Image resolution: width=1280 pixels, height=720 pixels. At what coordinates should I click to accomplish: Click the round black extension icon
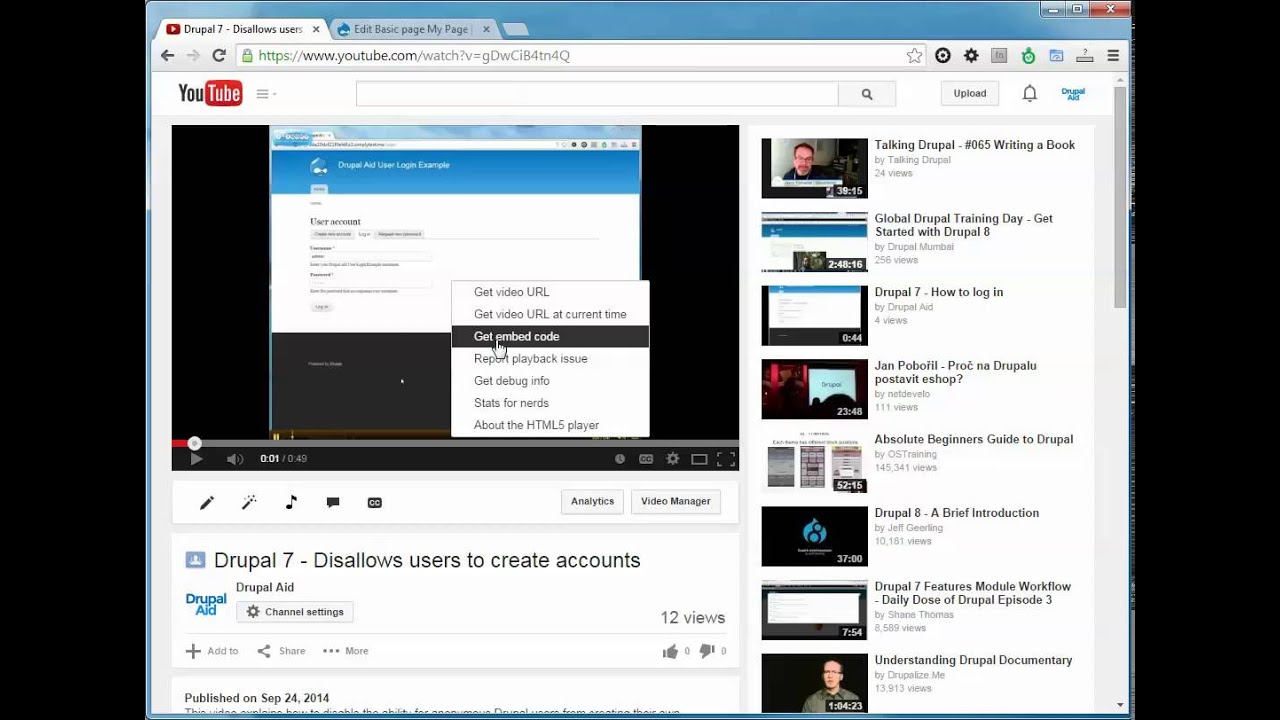[x=943, y=56]
